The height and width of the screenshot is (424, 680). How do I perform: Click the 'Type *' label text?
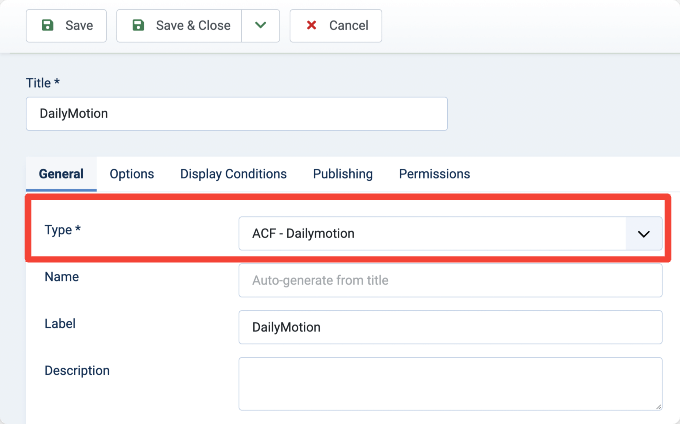62,229
